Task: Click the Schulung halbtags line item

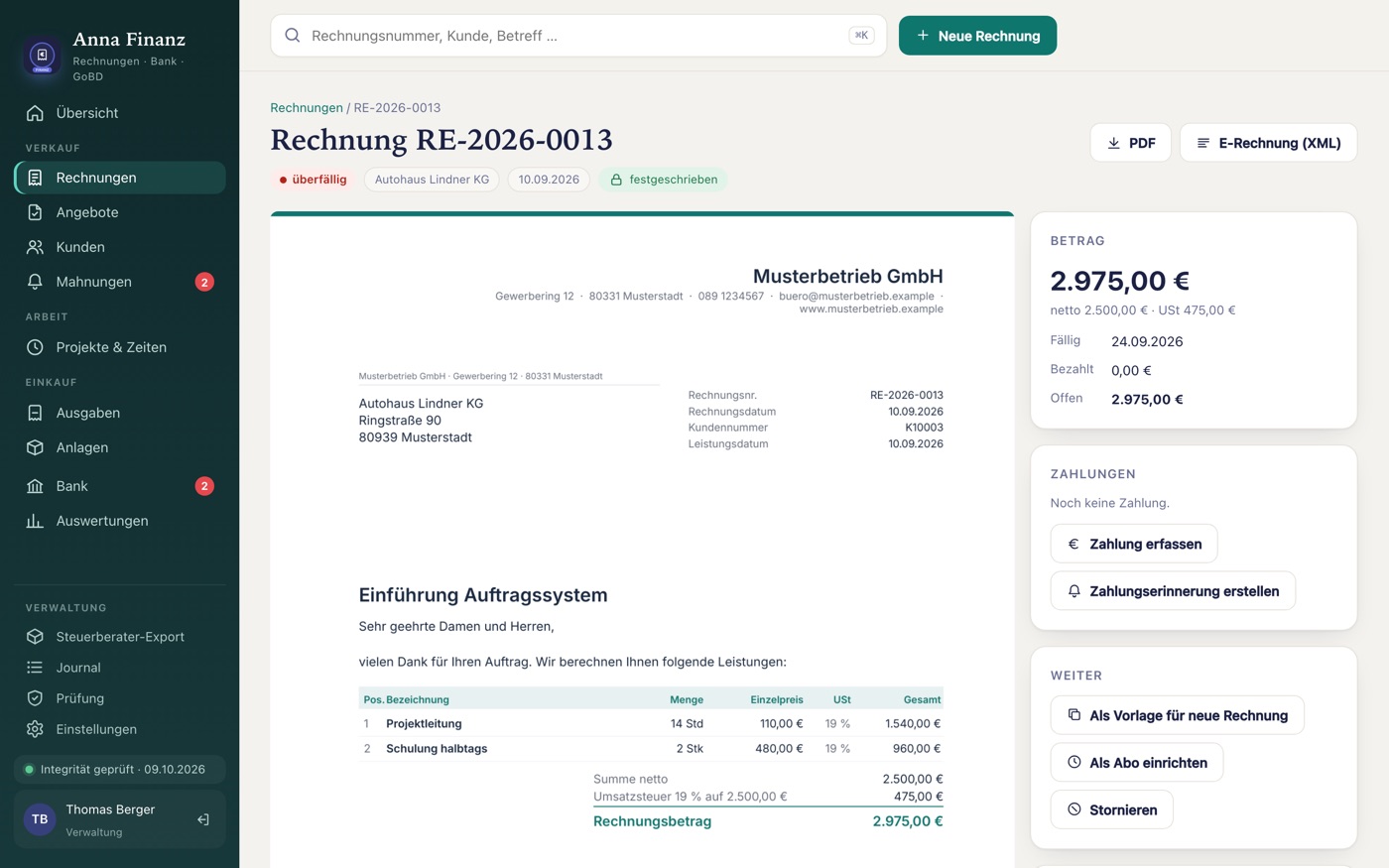Action: (x=651, y=748)
